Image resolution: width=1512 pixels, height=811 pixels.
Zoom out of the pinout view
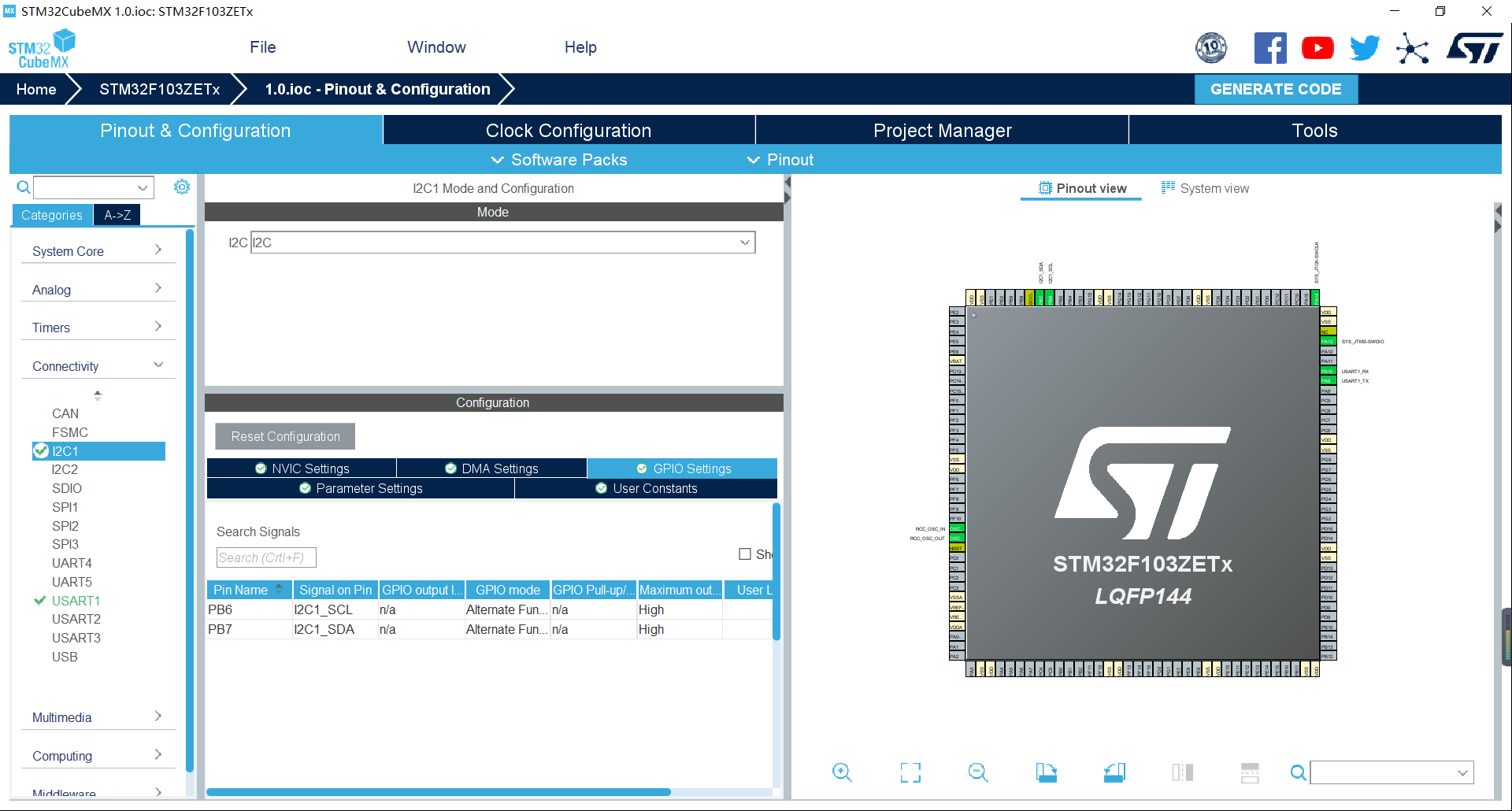click(977, 772)
